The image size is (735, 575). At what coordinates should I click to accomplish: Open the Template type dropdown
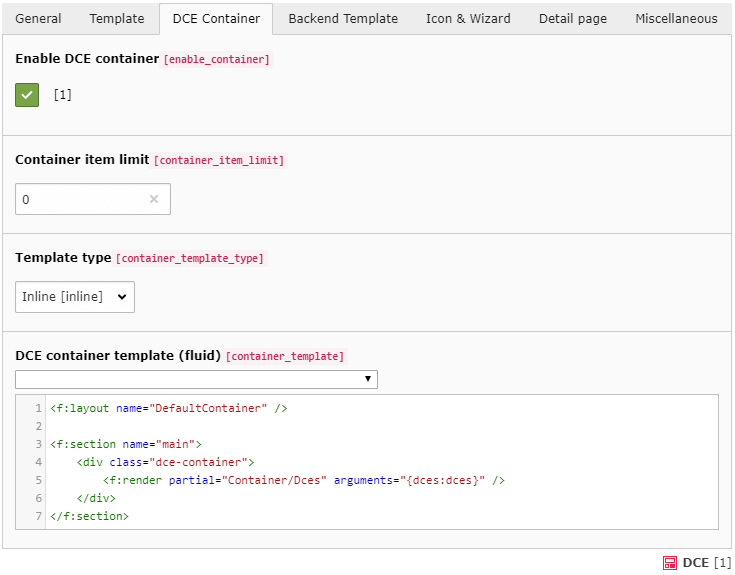click(x=75, y=297)
